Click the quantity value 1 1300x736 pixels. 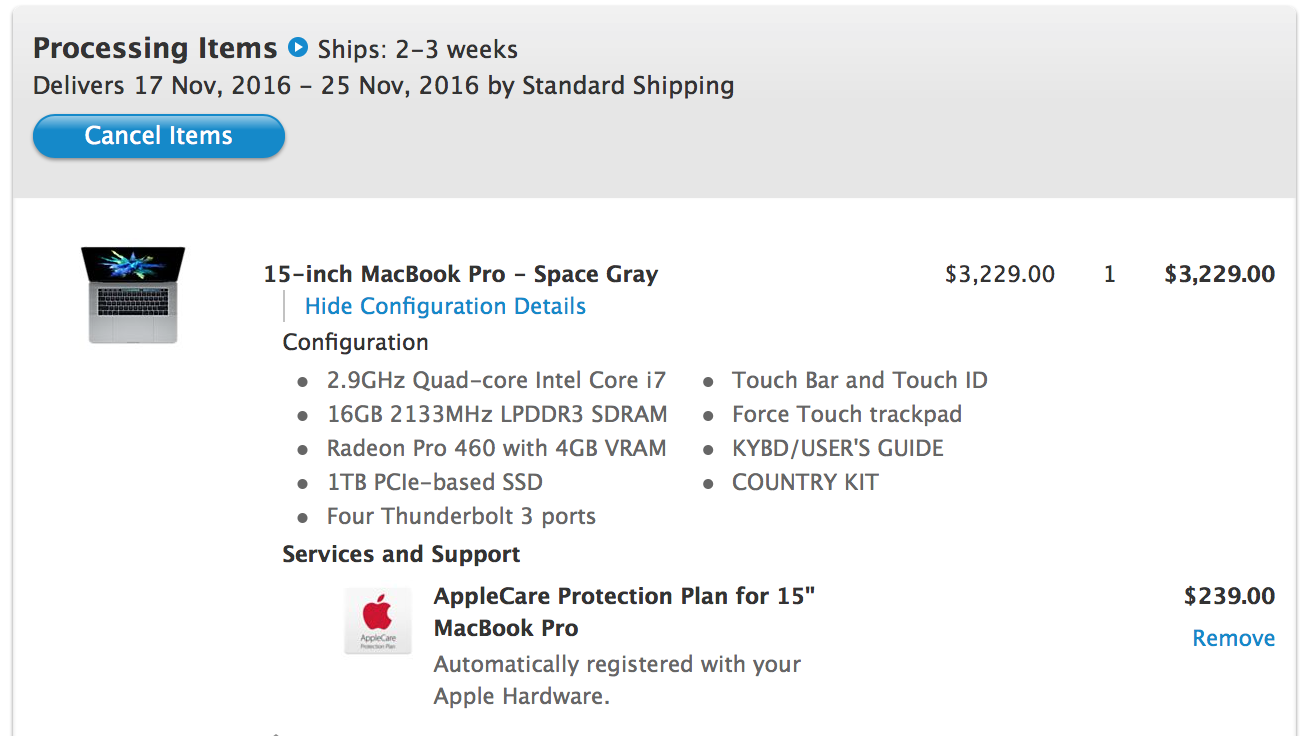(1109, 274)
